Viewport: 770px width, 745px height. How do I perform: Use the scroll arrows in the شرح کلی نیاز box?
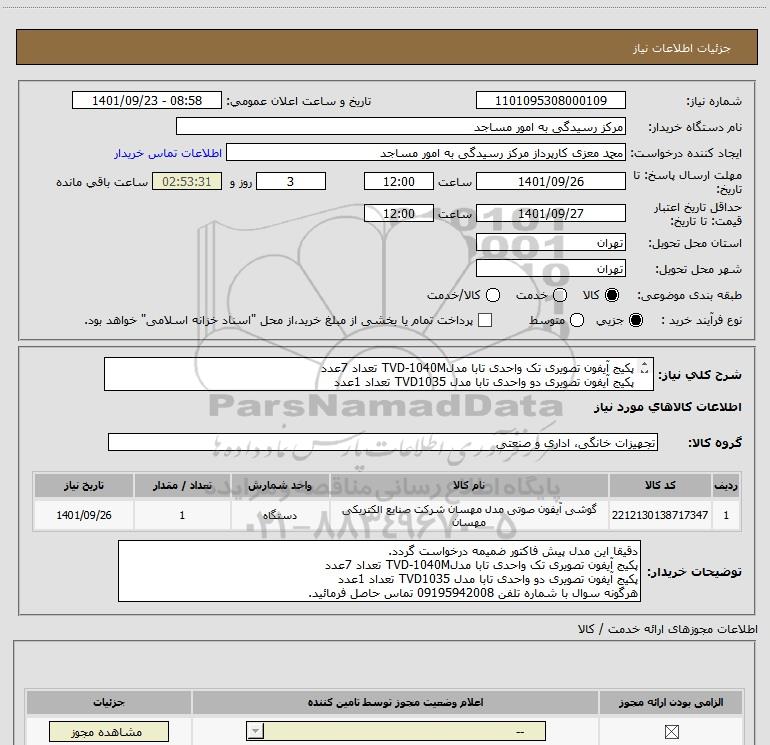pos(645,367)
